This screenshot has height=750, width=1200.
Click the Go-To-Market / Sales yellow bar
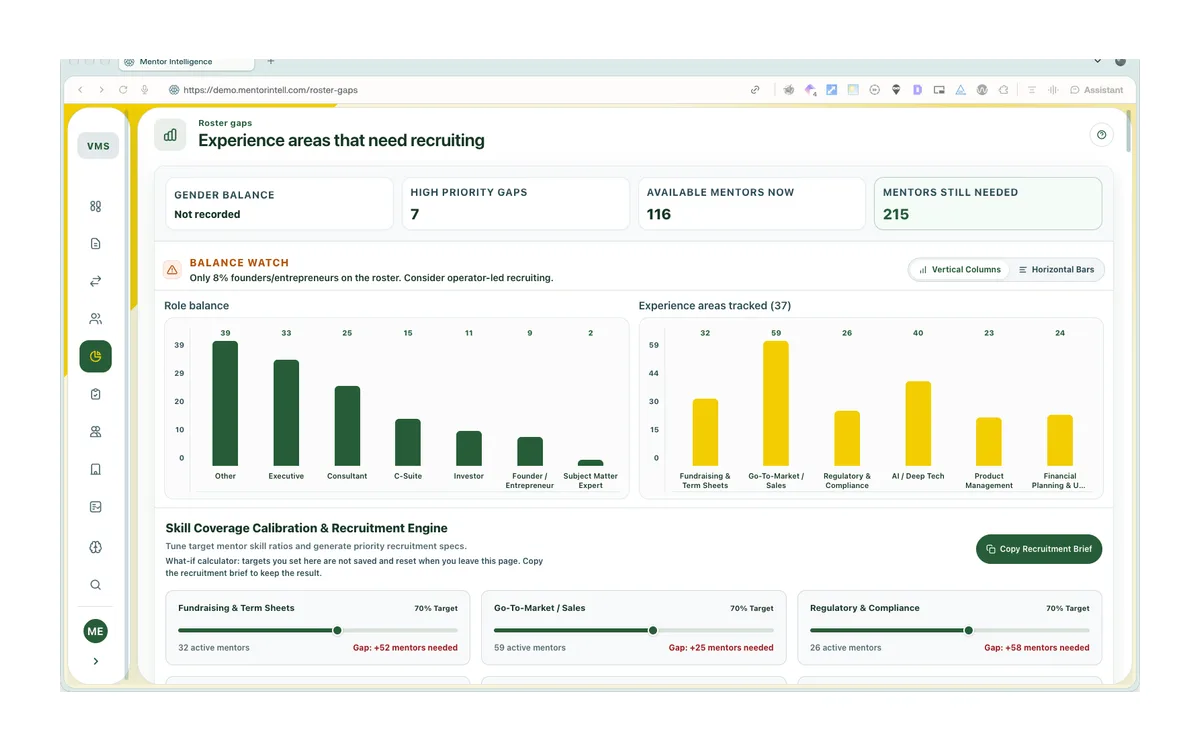pos(776,404)
